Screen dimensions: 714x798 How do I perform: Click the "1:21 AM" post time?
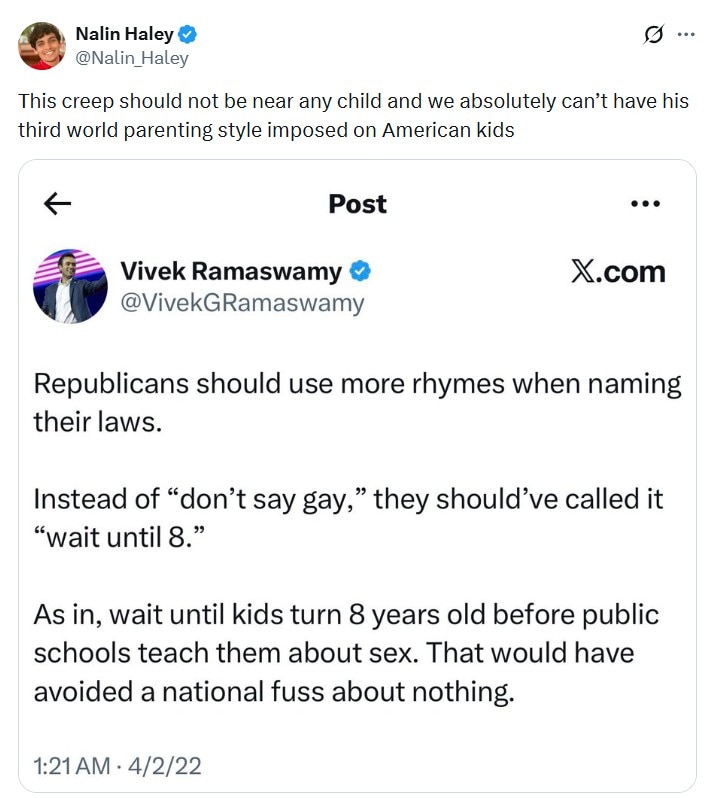(x=72, y=767)
